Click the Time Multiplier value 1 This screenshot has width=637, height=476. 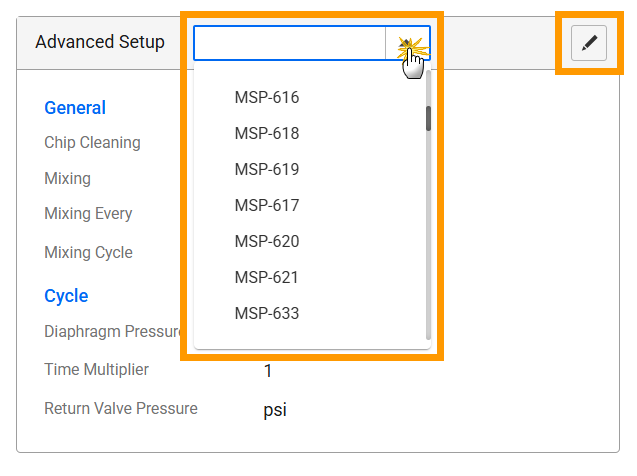(268, 371)
